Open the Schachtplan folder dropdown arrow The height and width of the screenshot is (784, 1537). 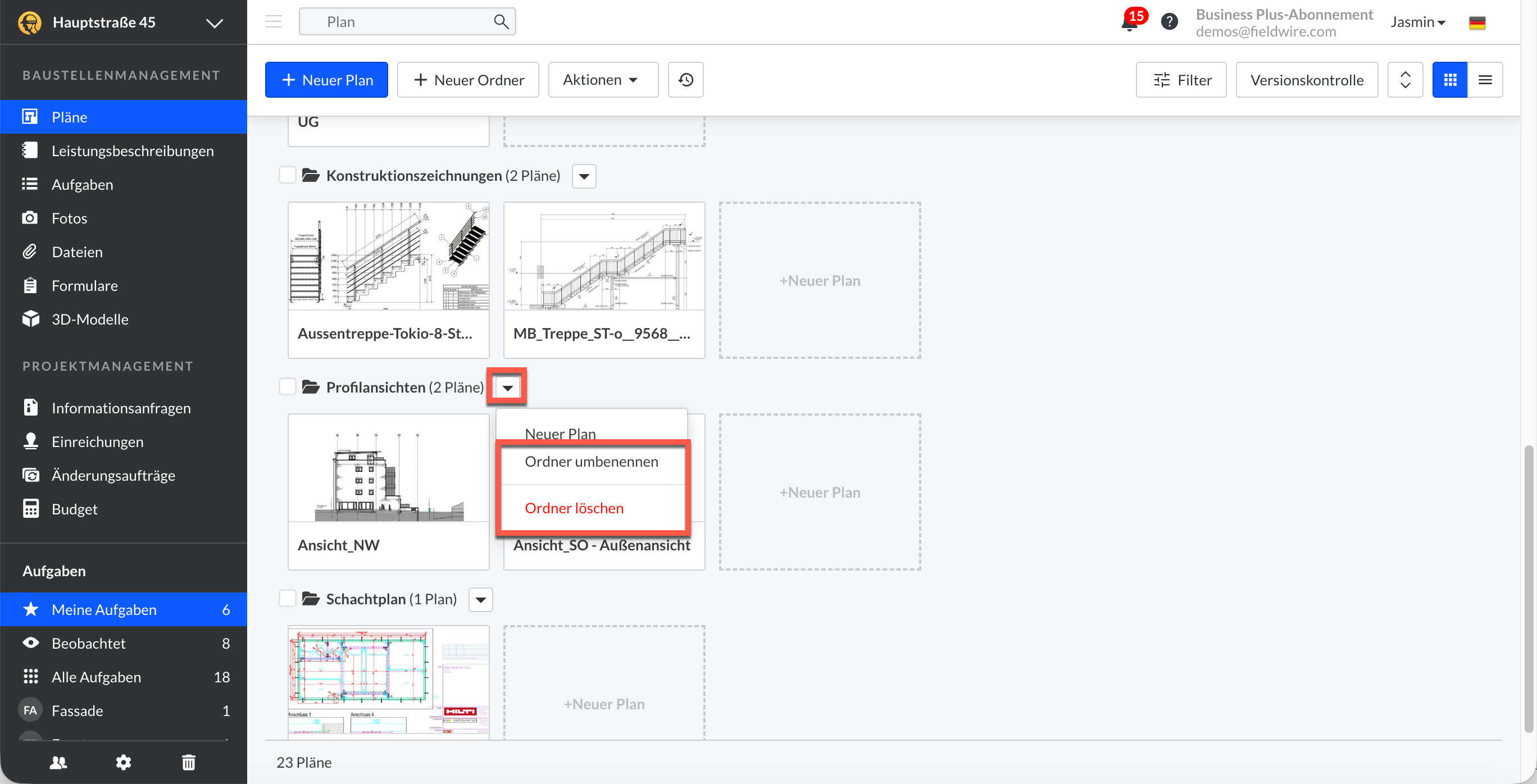tap(480, 600)
